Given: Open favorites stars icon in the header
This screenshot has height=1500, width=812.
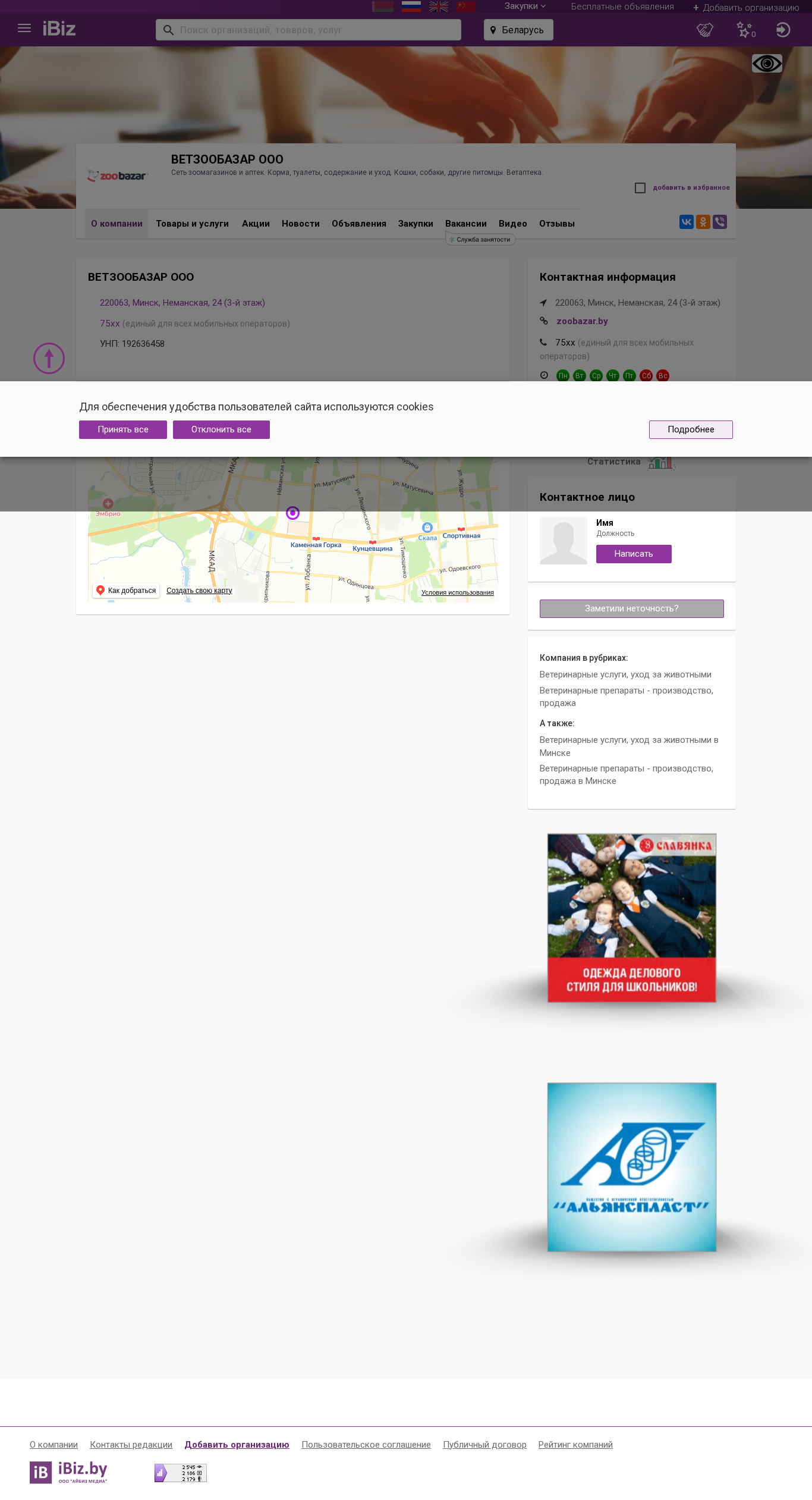Looking at the screenshot, I should [745, 30].
